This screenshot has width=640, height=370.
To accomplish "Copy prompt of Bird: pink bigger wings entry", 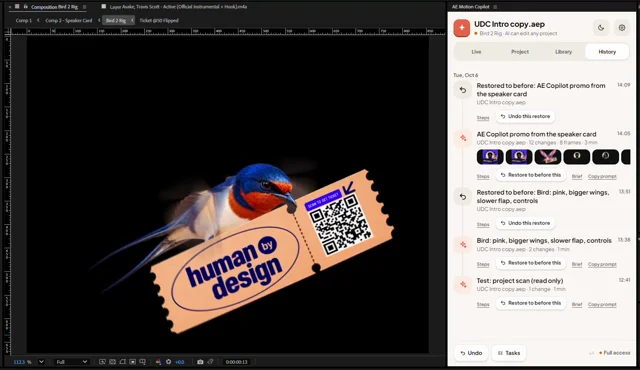I will pyautogui.click(x=602, y=264).
